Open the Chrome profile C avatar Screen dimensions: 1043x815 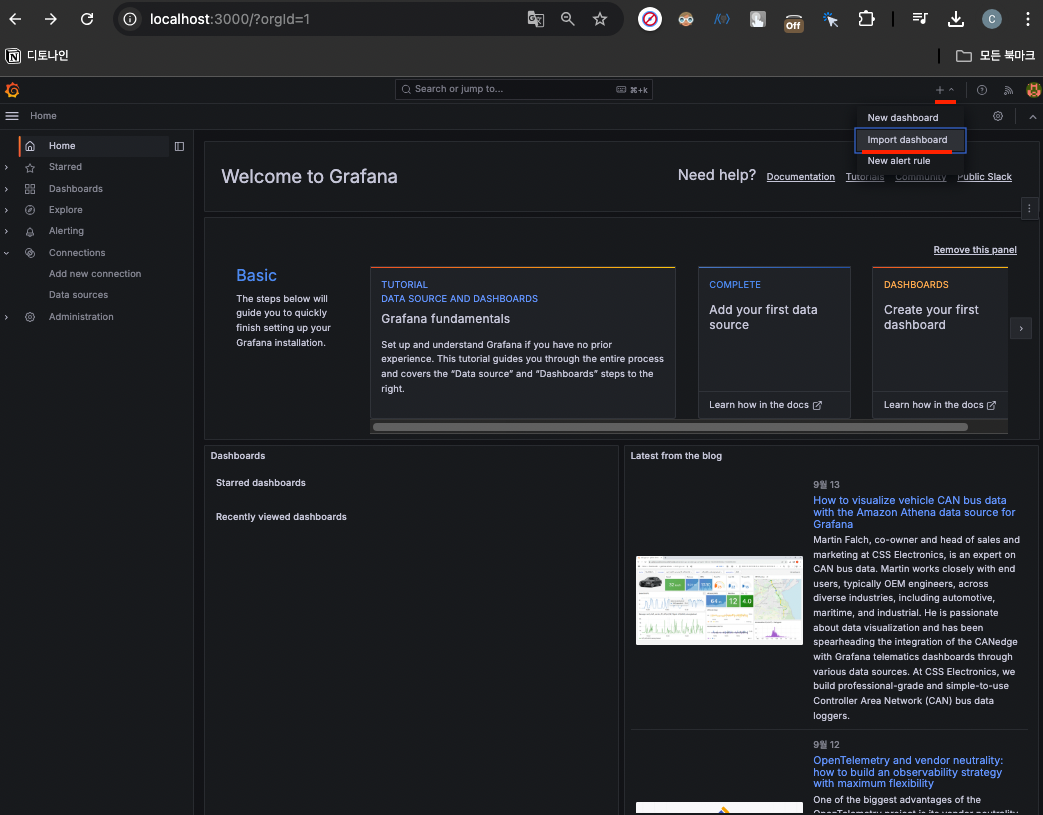click(x=992, y=19)
